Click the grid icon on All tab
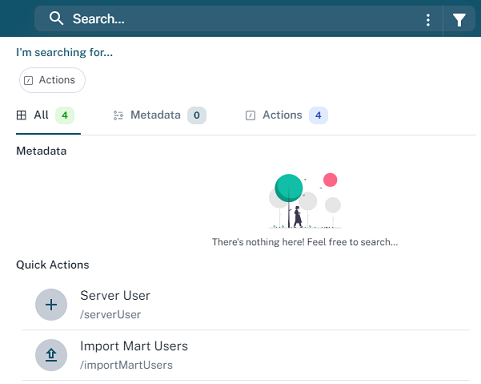Screen dimensions: 481x384 (x=21, y=115)
